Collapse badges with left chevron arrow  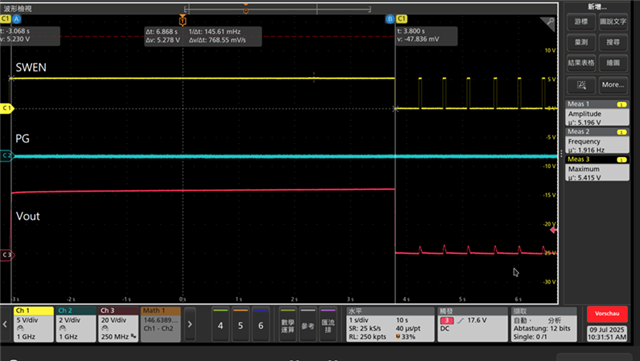(5, 324)
